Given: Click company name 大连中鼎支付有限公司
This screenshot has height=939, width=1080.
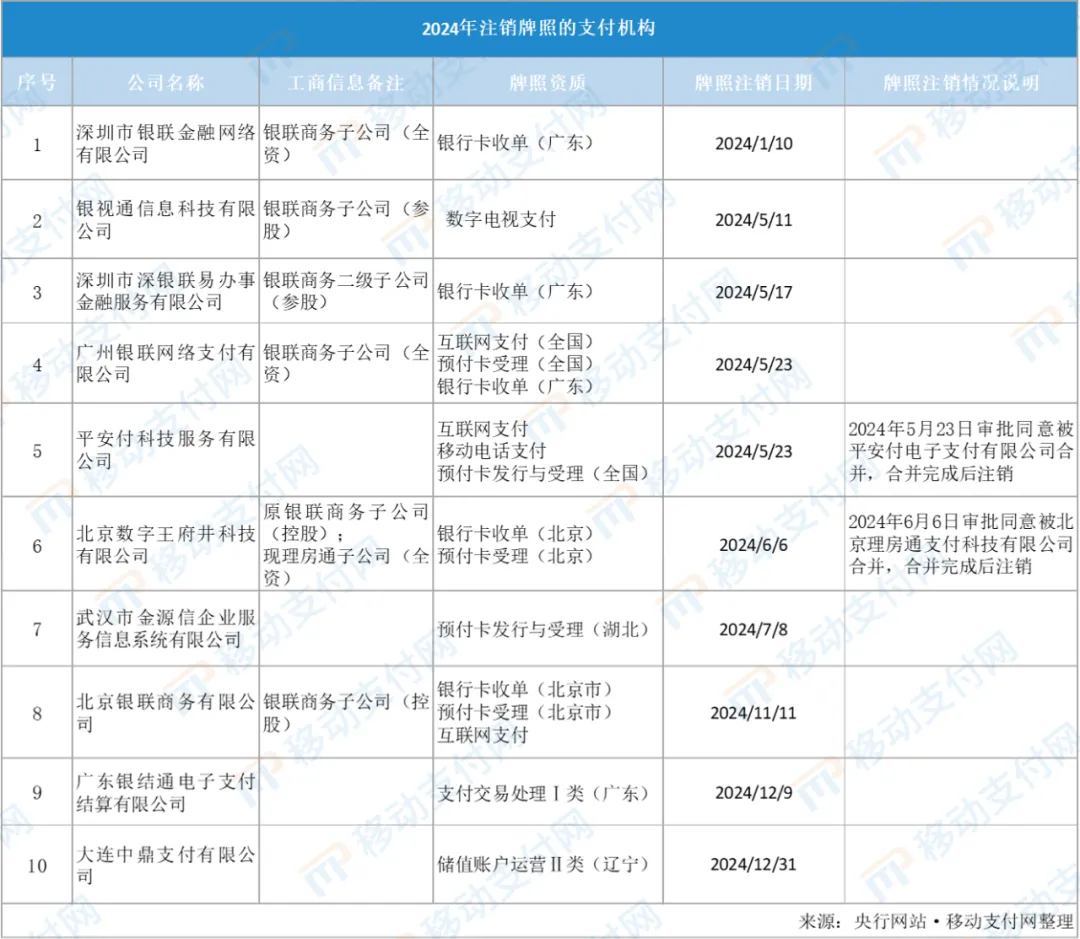Looking at the screenshot, I should [165, 865].
